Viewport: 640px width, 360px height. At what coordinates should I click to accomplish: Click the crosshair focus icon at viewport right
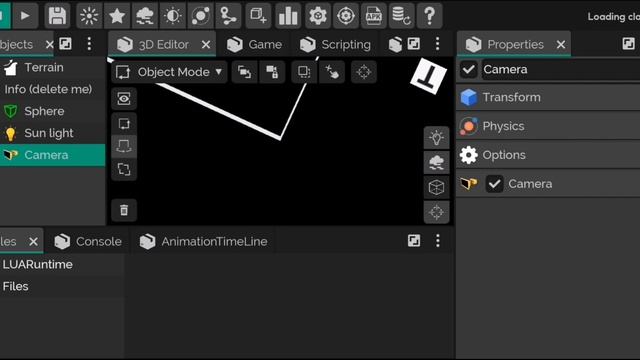point(436,212)
